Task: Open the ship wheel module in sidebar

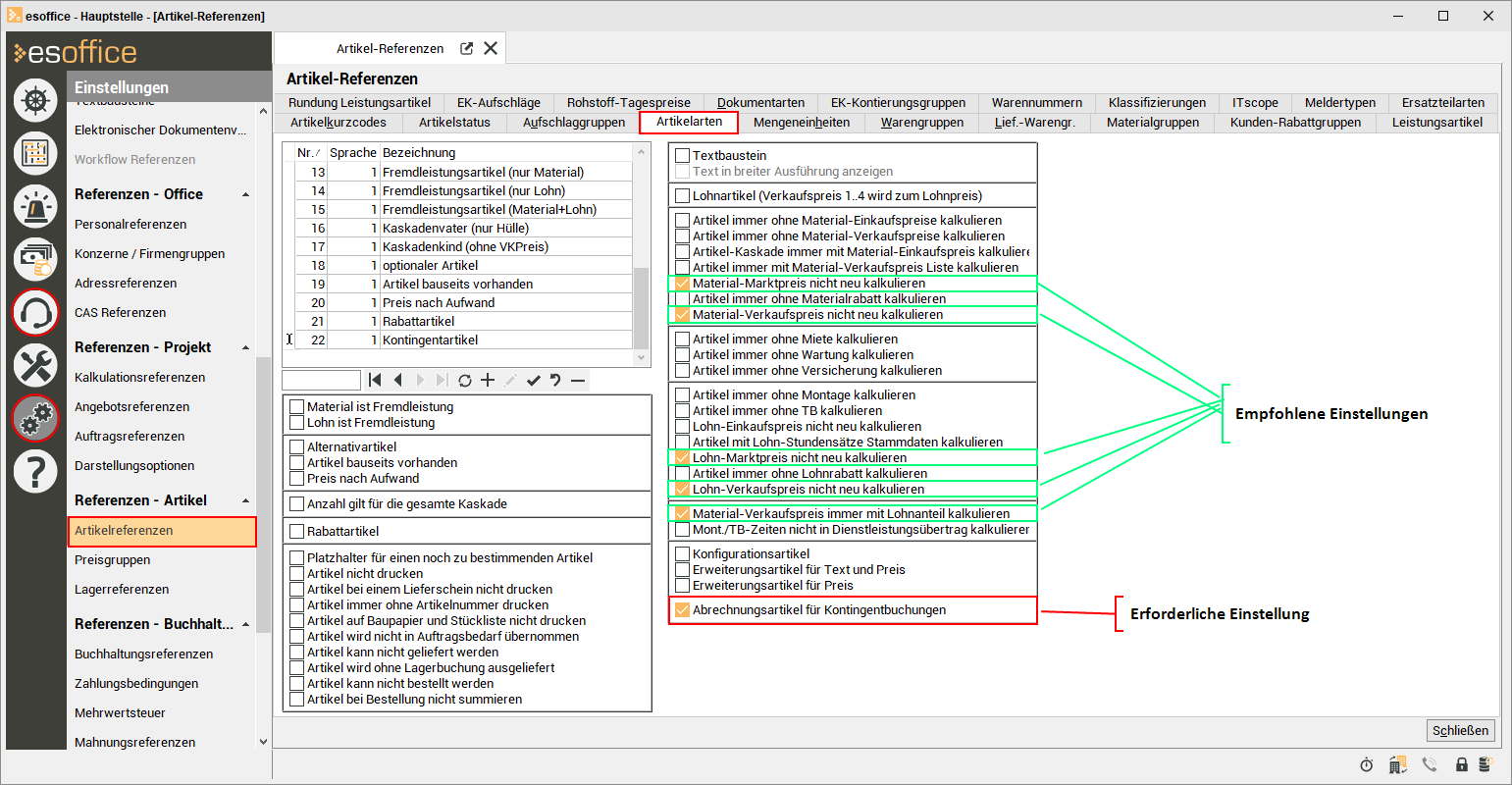Action: coord(35,100)
